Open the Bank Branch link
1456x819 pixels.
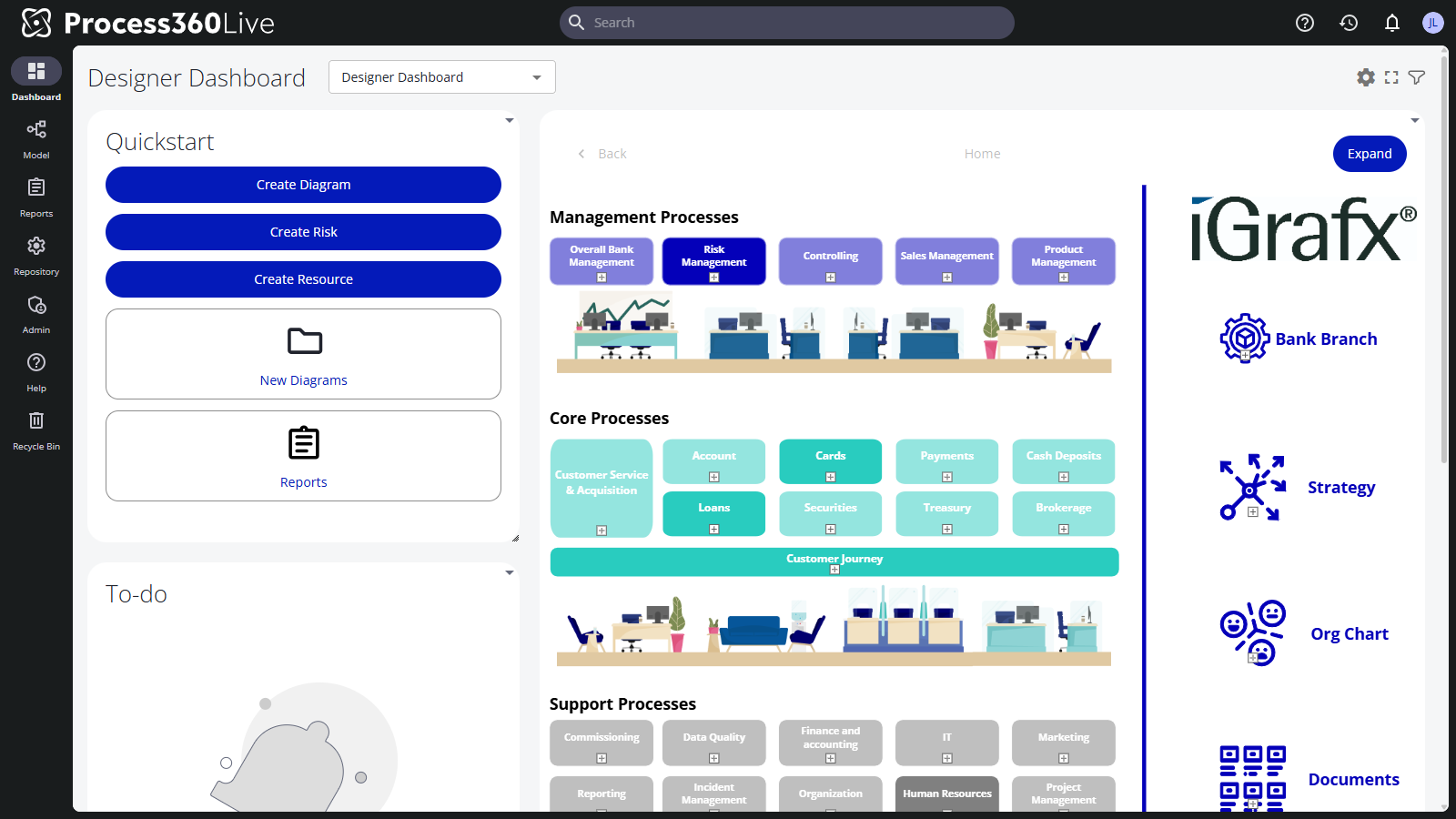1326,339
